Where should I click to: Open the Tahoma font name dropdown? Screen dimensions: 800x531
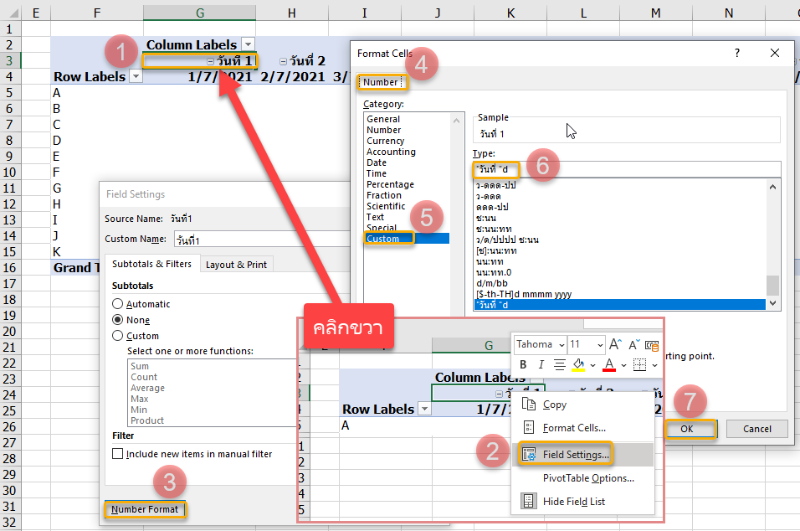click(x=560, y=344)
